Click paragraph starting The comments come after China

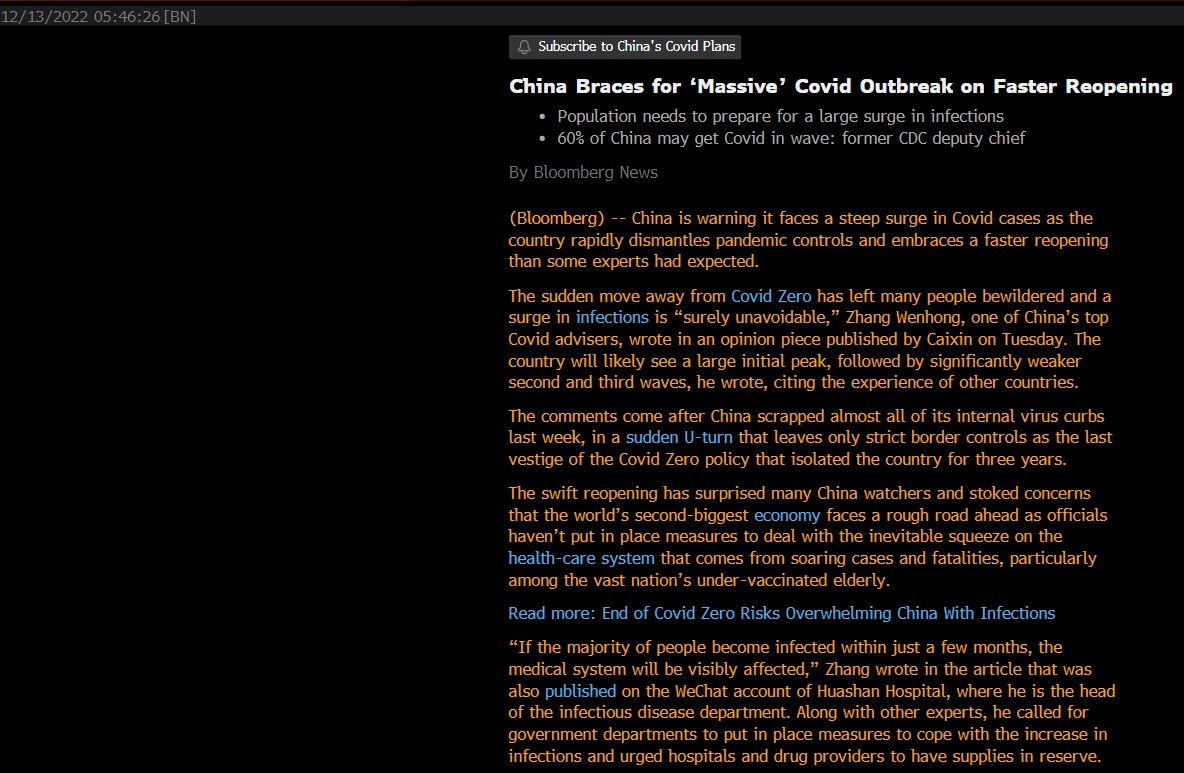click(810, 437)
